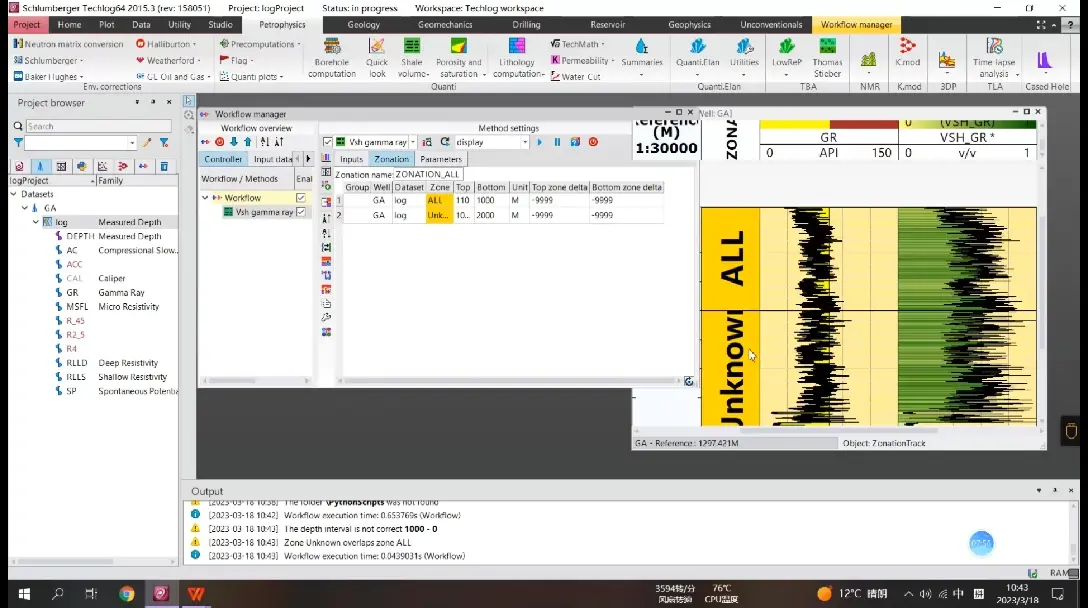Move method down with the blue down arrow
Viewport: 1088px width, 608px height.
234,142
